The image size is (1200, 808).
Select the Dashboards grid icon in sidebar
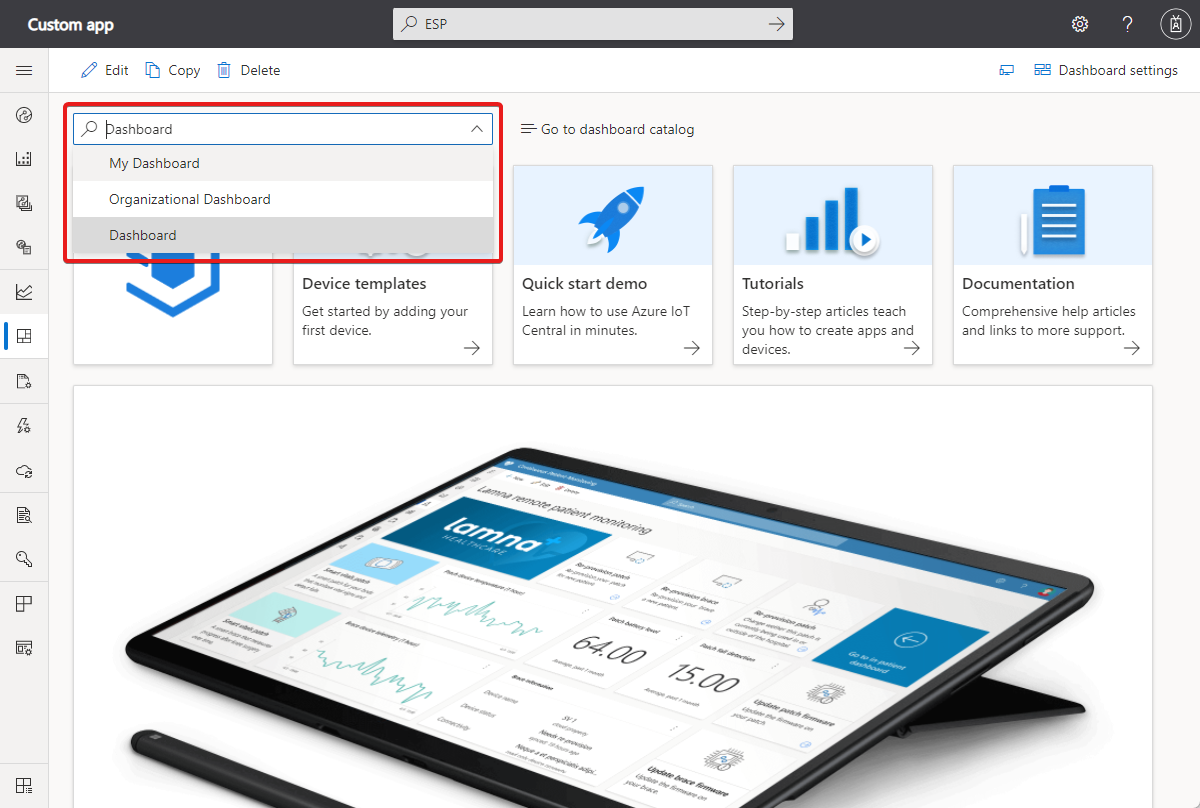point(24,337)
